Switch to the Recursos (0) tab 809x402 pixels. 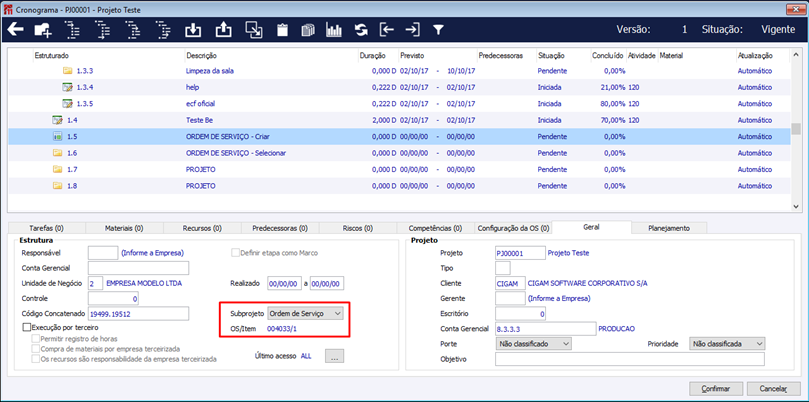[x=202, y=228]
